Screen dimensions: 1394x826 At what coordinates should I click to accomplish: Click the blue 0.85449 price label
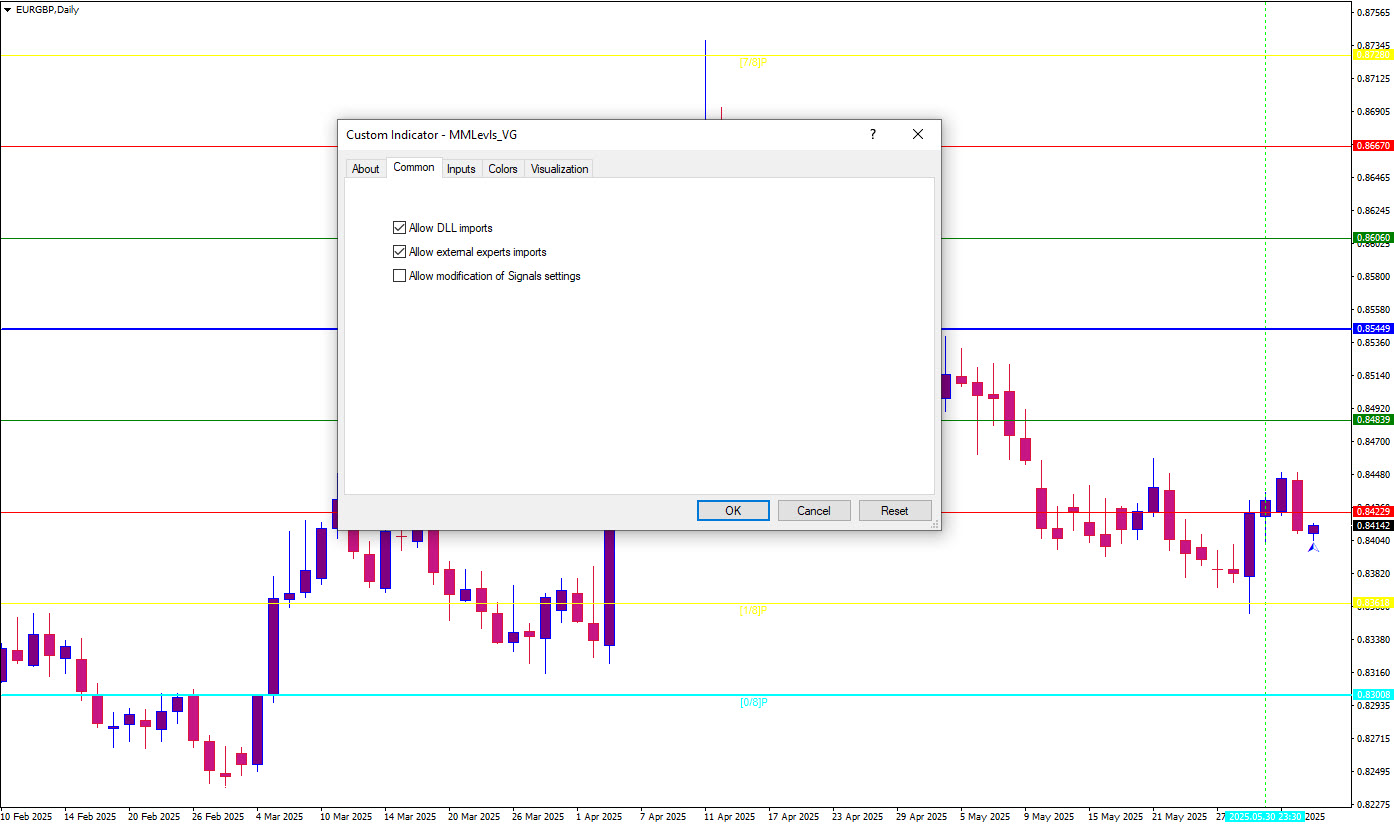(x=1373, y=328)
